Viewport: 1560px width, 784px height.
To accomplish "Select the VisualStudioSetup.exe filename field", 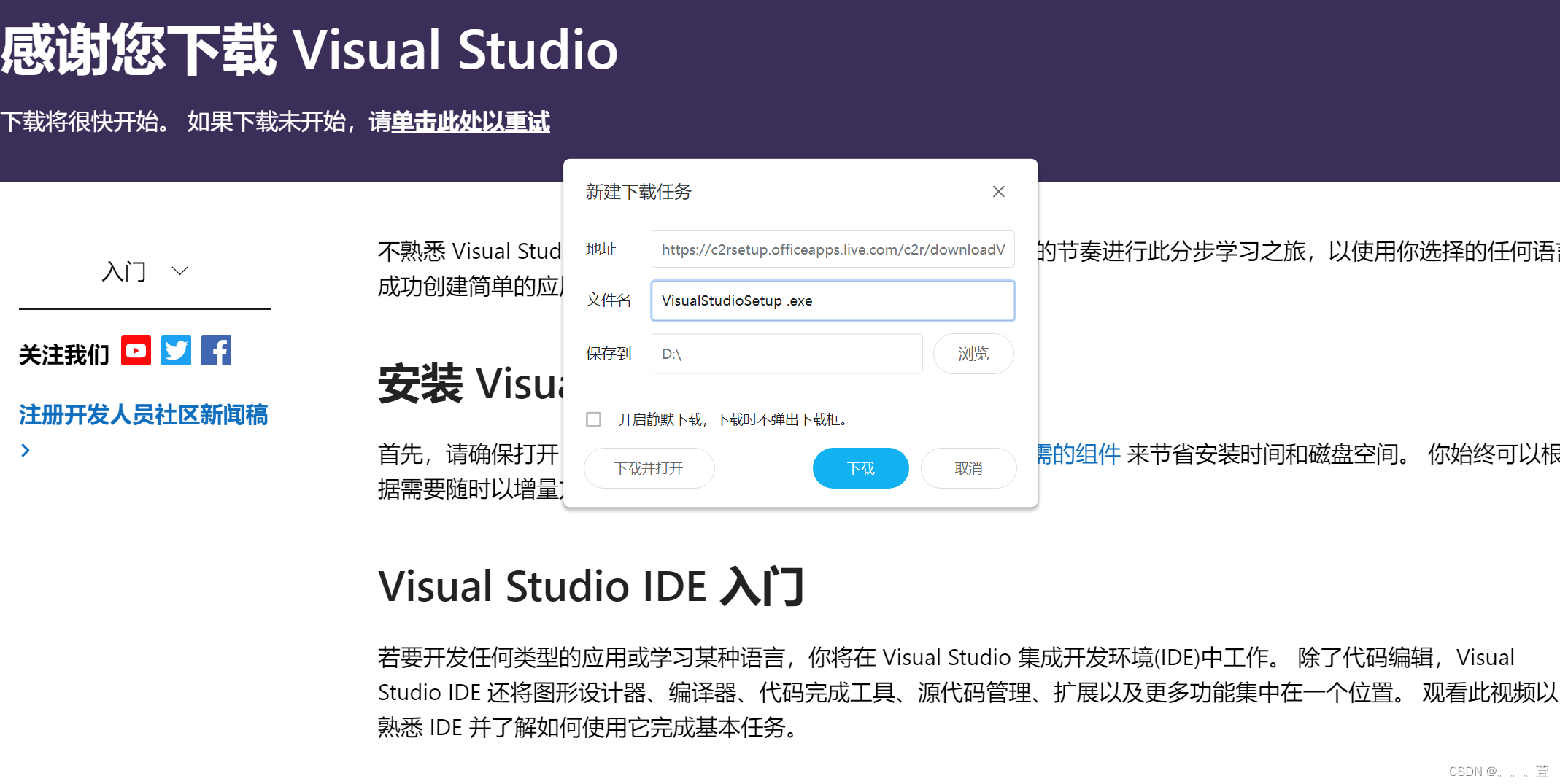I will (x=832, y=300).
